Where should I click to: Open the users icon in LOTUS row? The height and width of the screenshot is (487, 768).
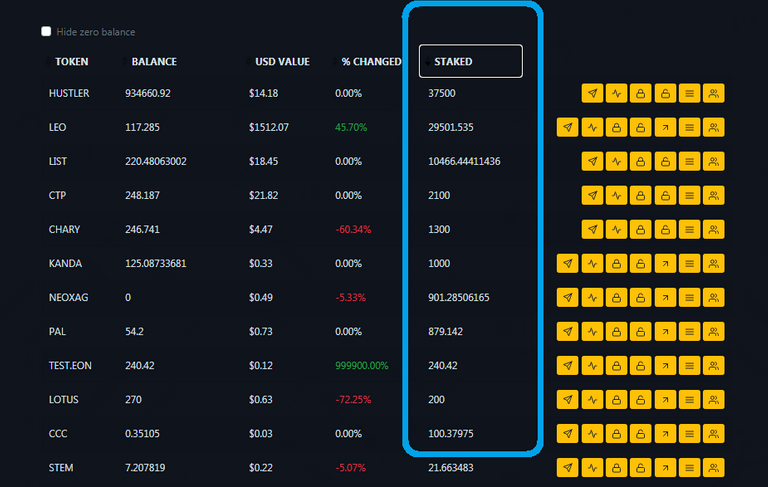tap(714, 400)
